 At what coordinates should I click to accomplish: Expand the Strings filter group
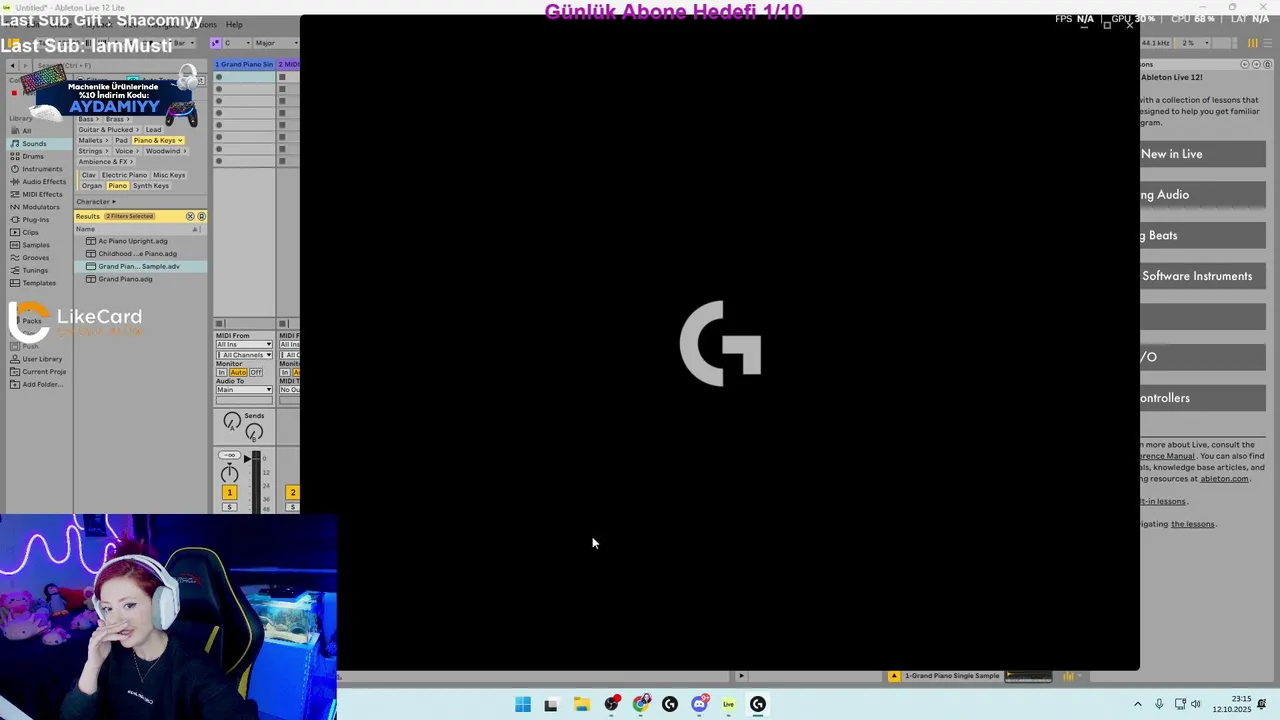[x=94, y=151]
